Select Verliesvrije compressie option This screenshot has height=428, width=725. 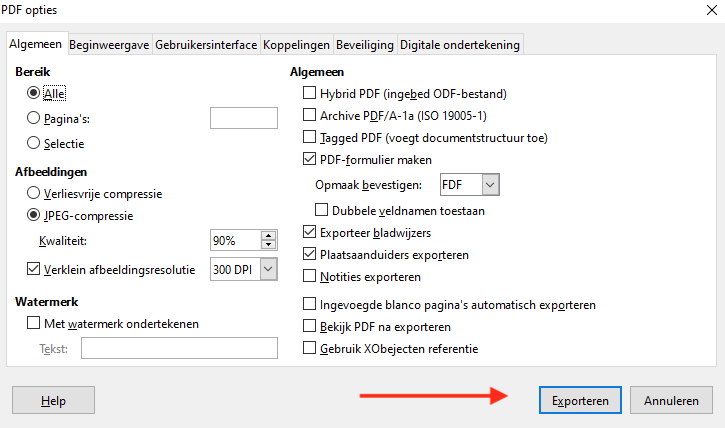[34, 193]
